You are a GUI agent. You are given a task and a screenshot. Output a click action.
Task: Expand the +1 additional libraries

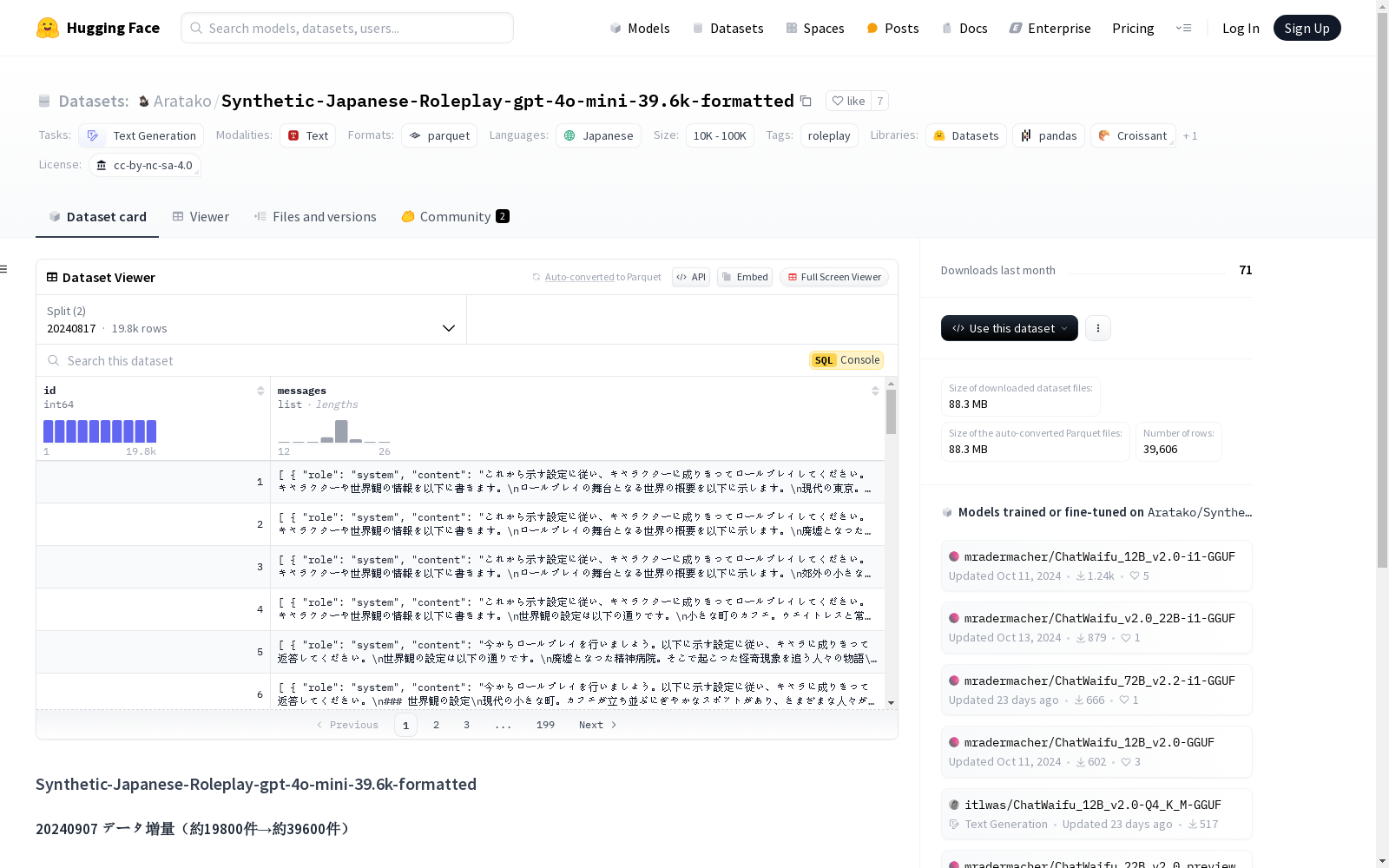(1190, 136)
